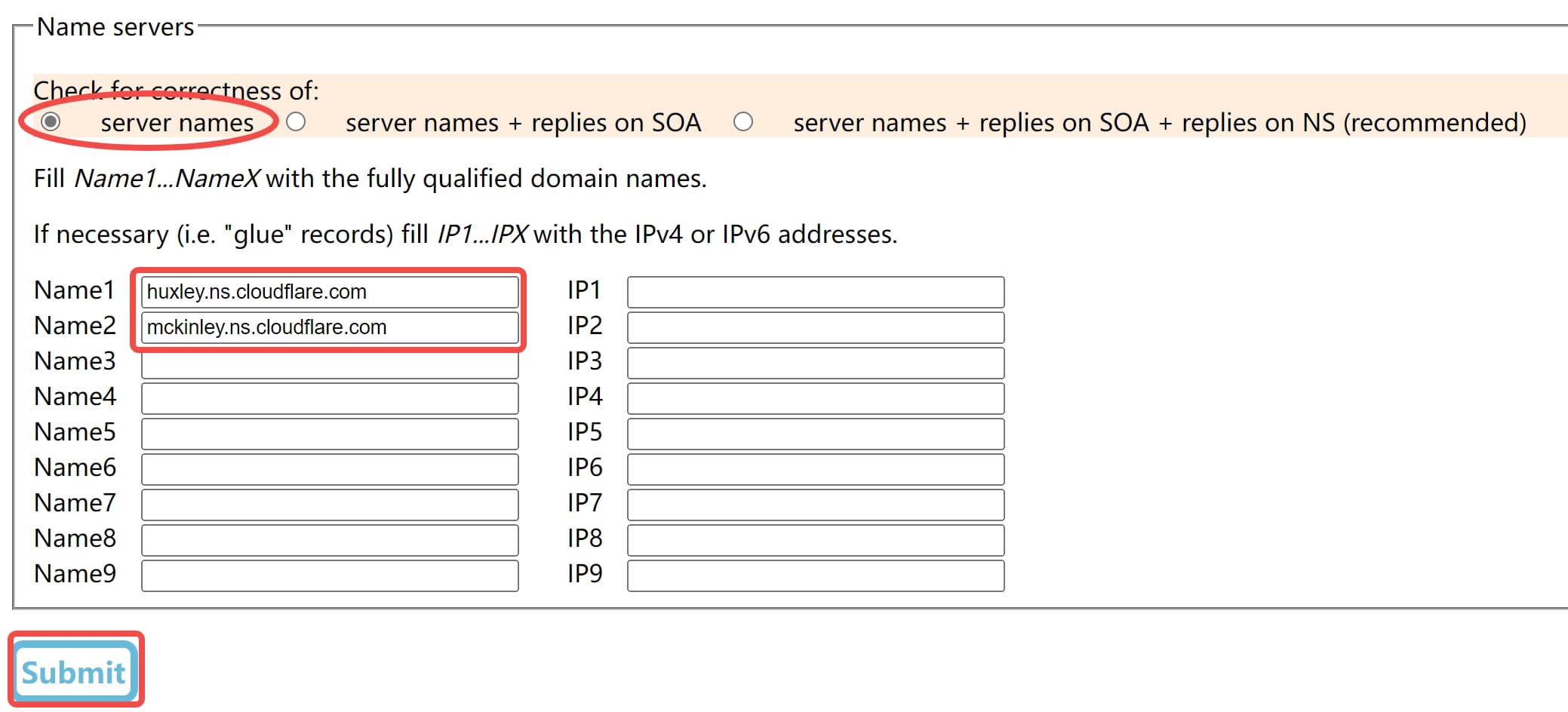
Task: Click the IP9 address input box
Action: [x=815, y=575]
